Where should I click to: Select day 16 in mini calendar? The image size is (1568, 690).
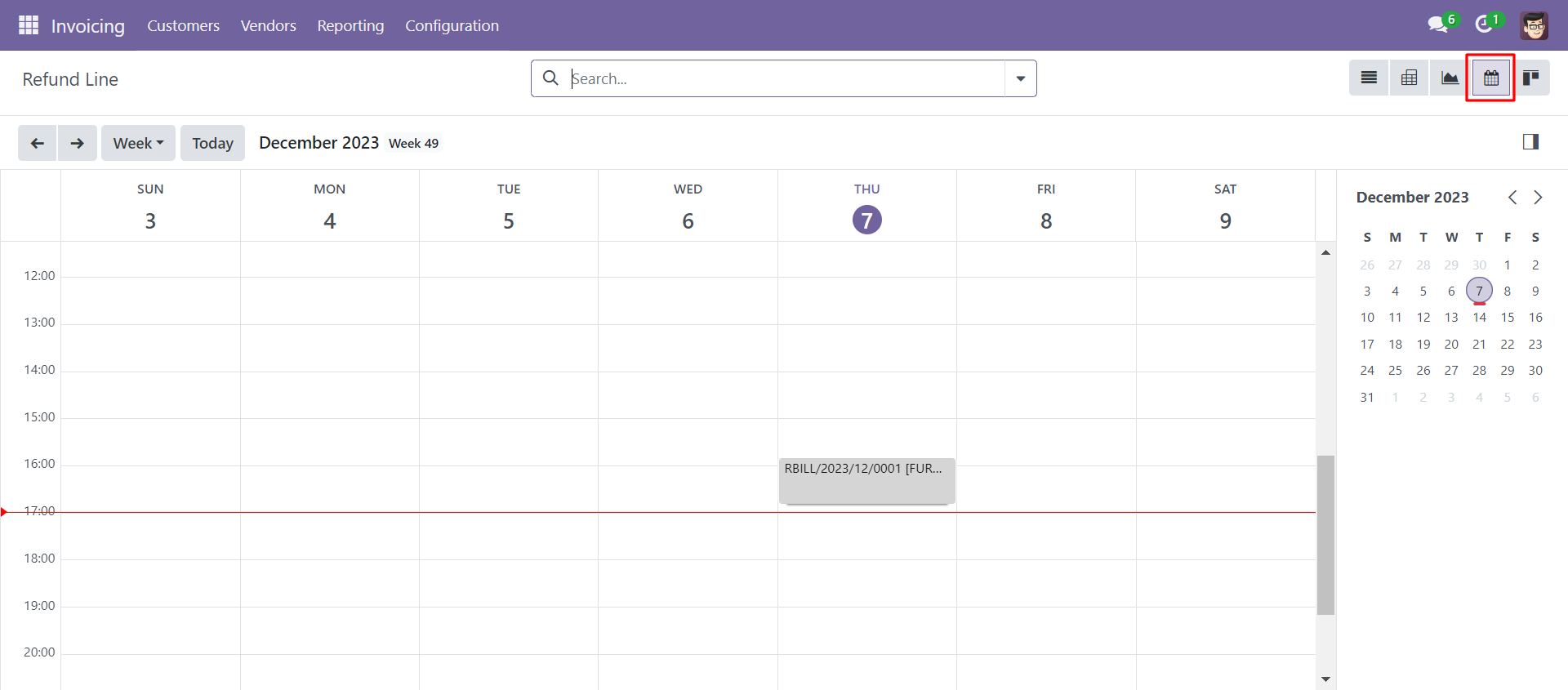click(x=1535, y=318)
